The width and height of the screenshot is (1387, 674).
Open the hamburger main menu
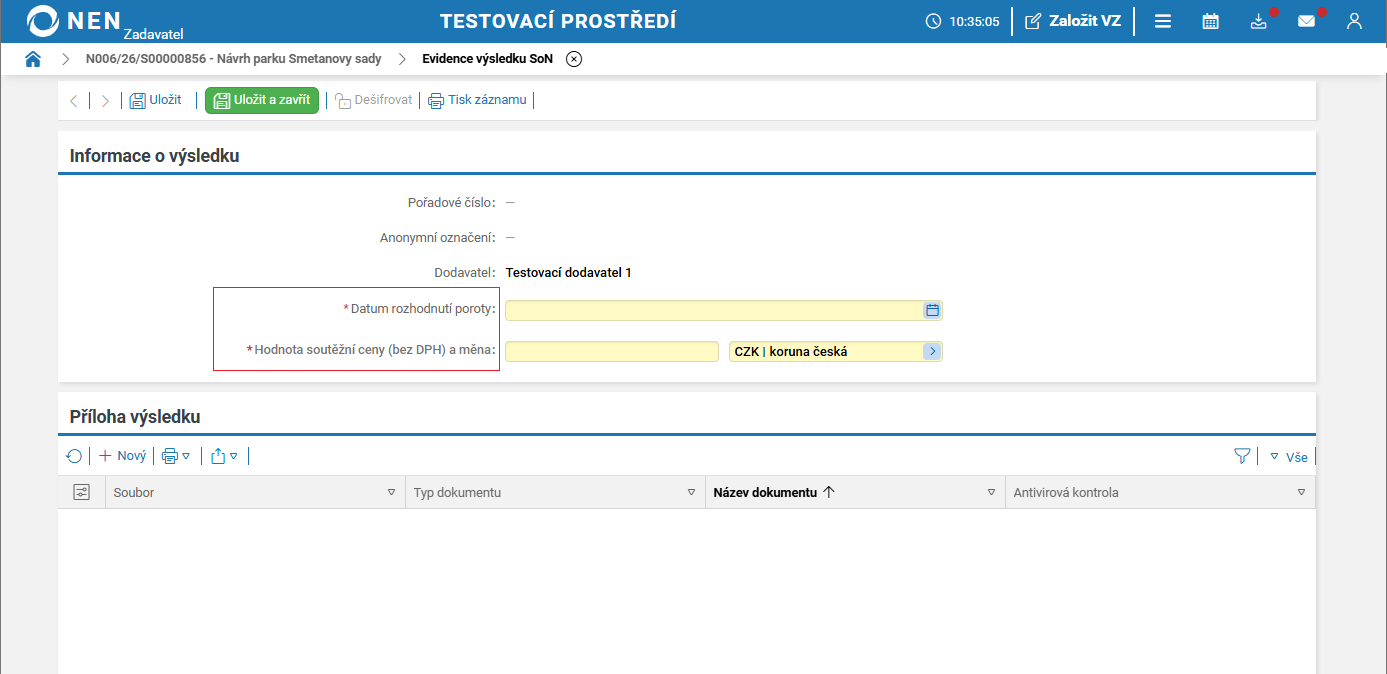[x=1163, y=21]
